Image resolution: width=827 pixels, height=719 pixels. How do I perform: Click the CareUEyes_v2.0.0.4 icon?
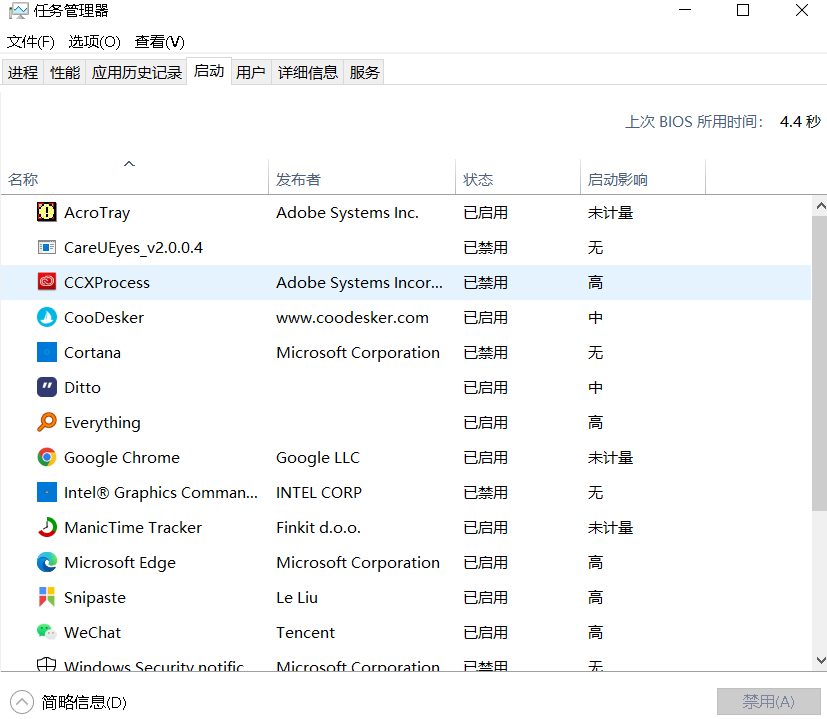[46, 247]
